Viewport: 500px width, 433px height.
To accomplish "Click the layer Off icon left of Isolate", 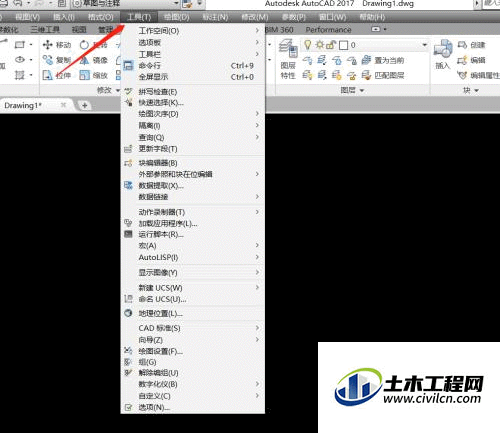I will pos(307,60).
